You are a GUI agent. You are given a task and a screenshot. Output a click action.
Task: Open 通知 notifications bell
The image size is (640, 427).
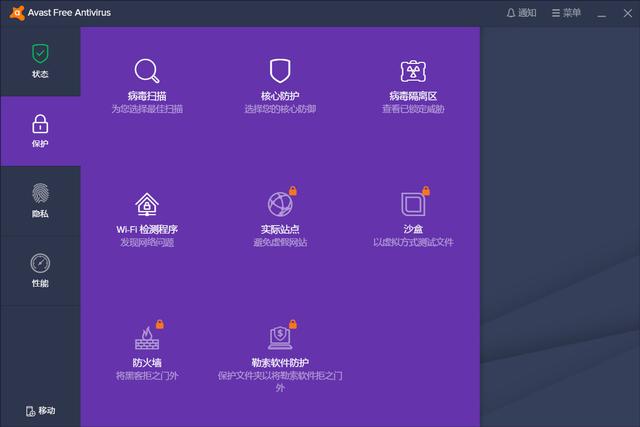click(521, 13)
